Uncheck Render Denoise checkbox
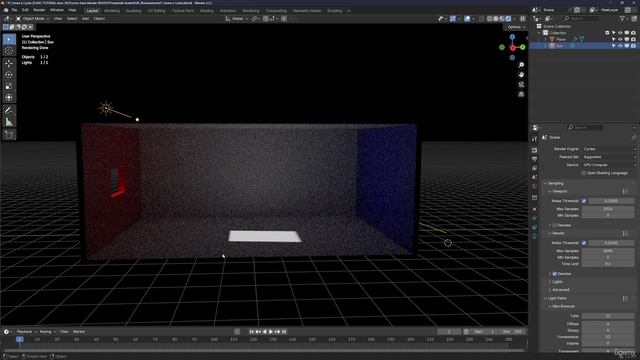 554,274
